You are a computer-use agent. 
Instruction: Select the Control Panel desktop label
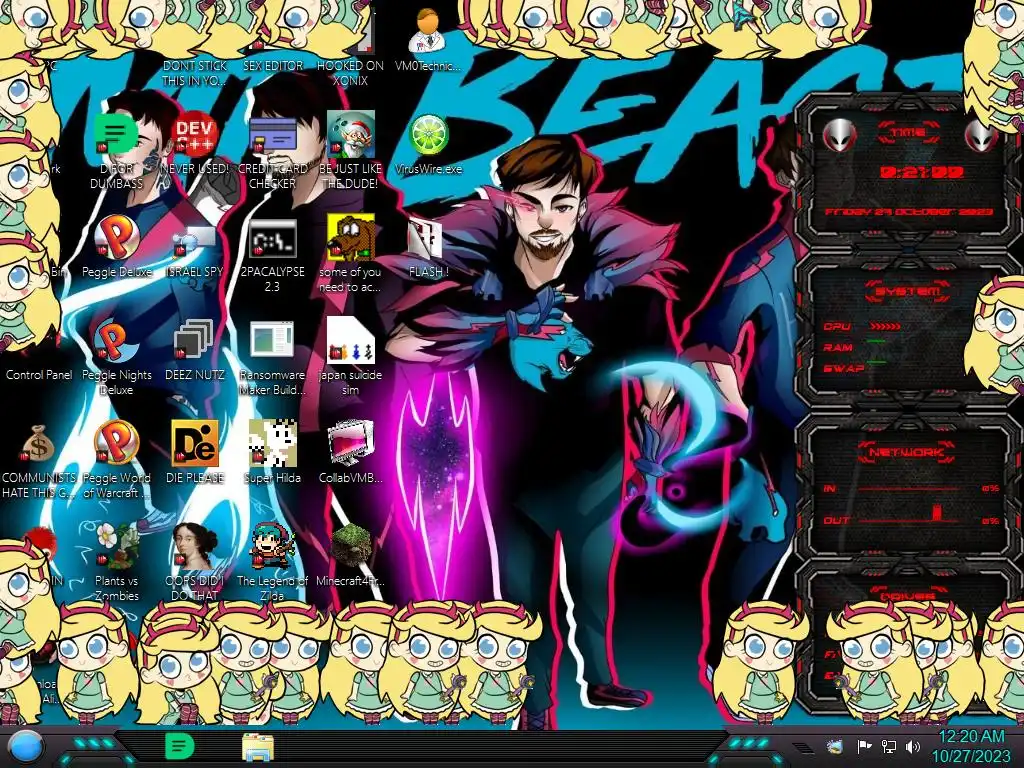coord(39,375)
